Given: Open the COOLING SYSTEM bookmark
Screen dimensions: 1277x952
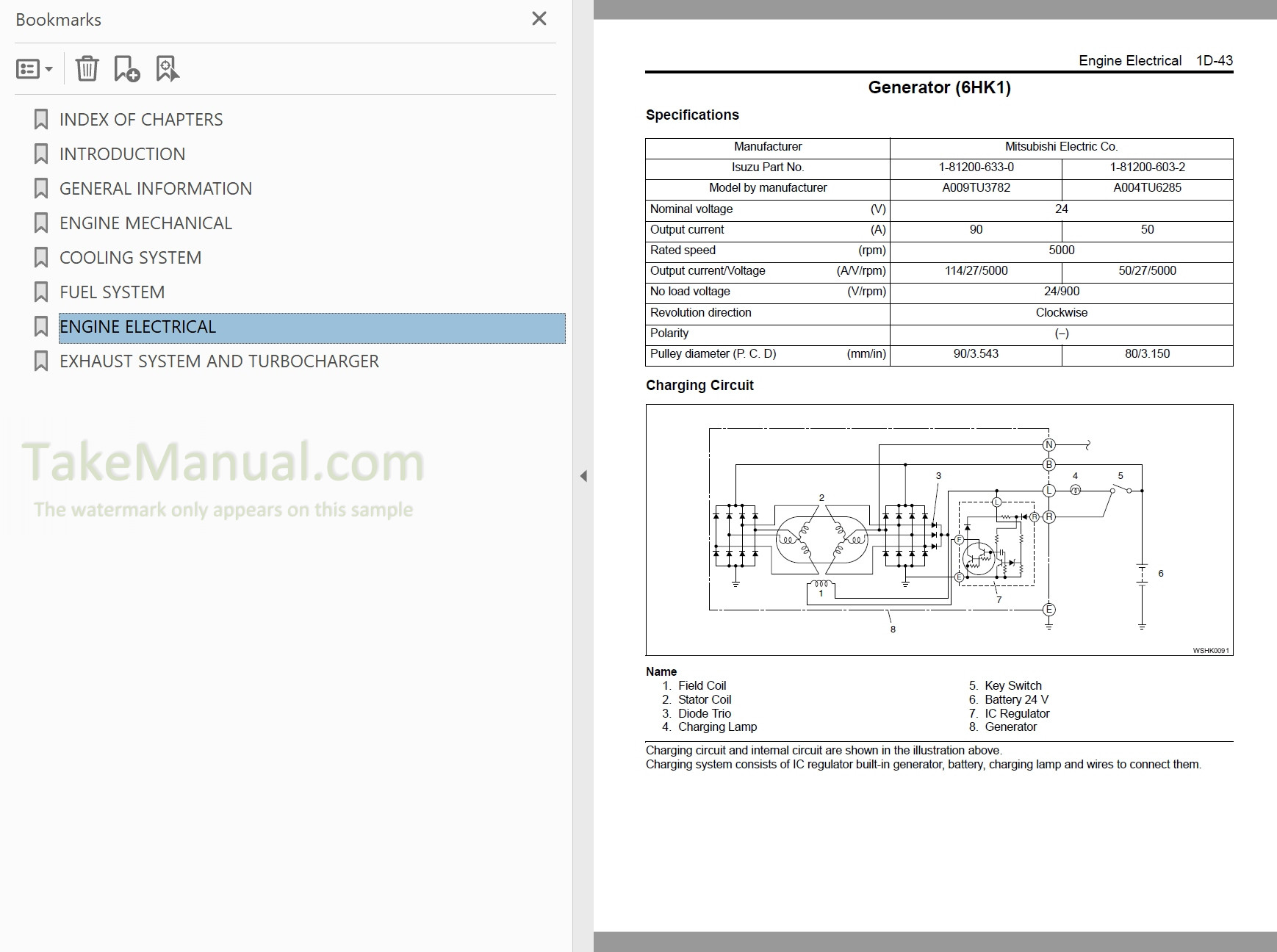Looking at the screenshot, I should click(x=130, y=257).
